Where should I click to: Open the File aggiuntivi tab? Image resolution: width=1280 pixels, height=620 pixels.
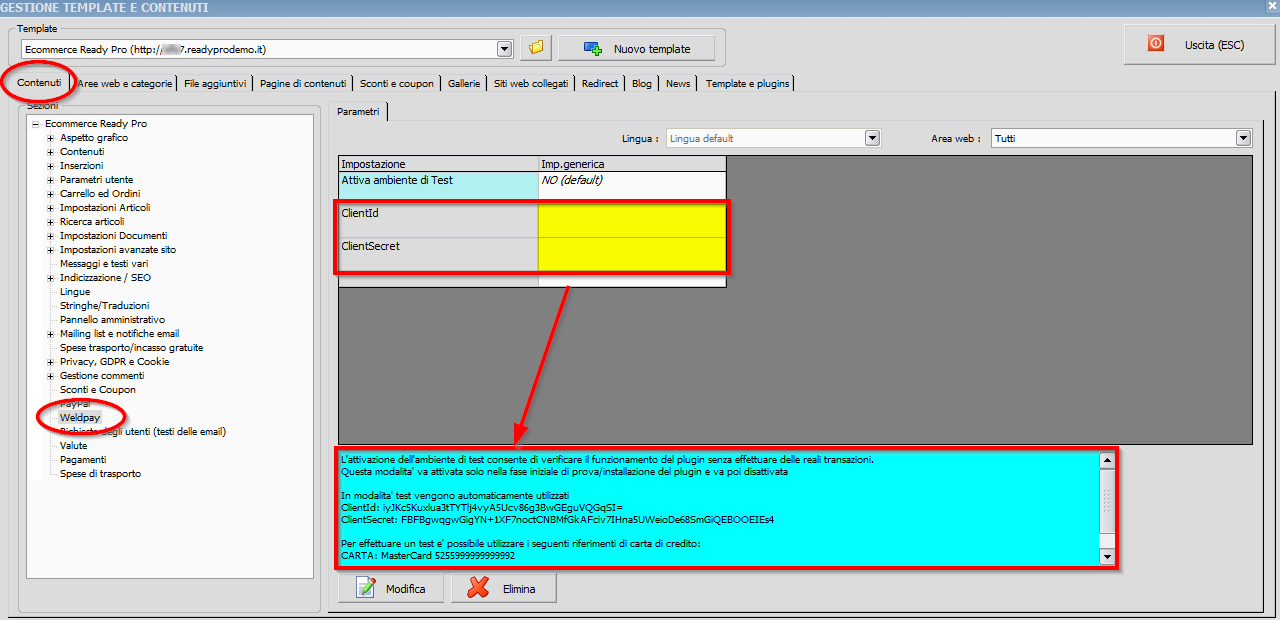coord(215,84)
